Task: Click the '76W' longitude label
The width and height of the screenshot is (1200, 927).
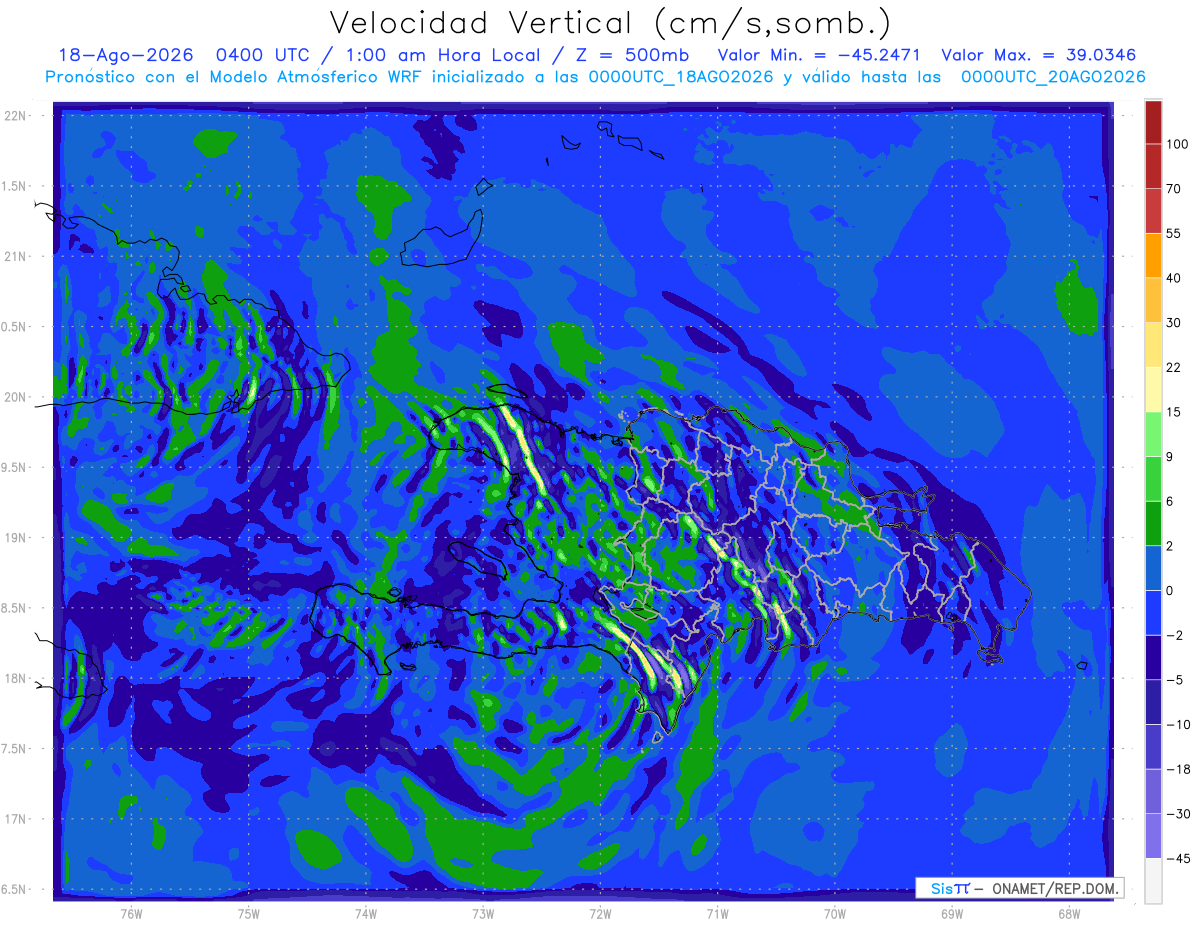Action: click(131, 913)
